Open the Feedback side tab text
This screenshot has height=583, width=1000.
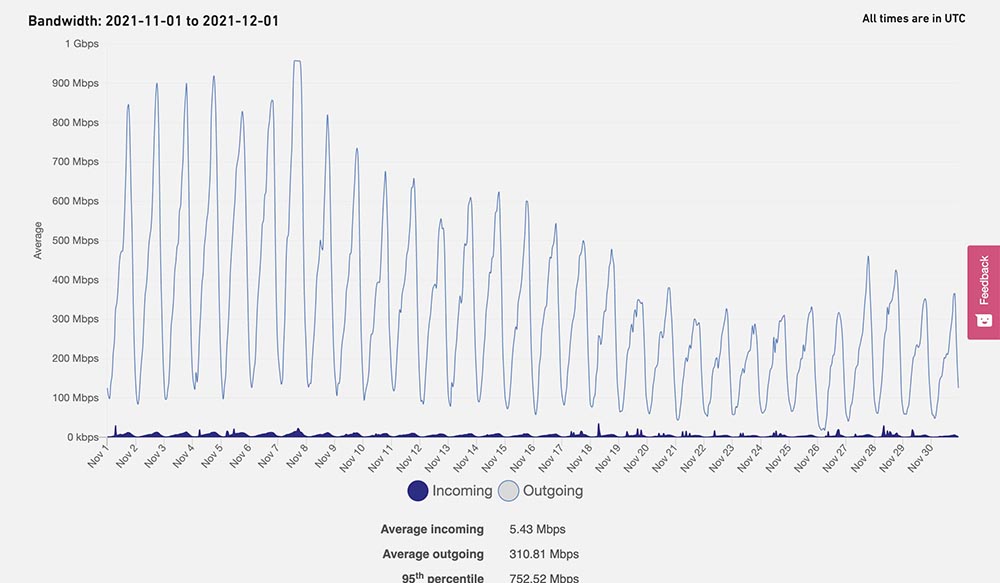[983, 280]
